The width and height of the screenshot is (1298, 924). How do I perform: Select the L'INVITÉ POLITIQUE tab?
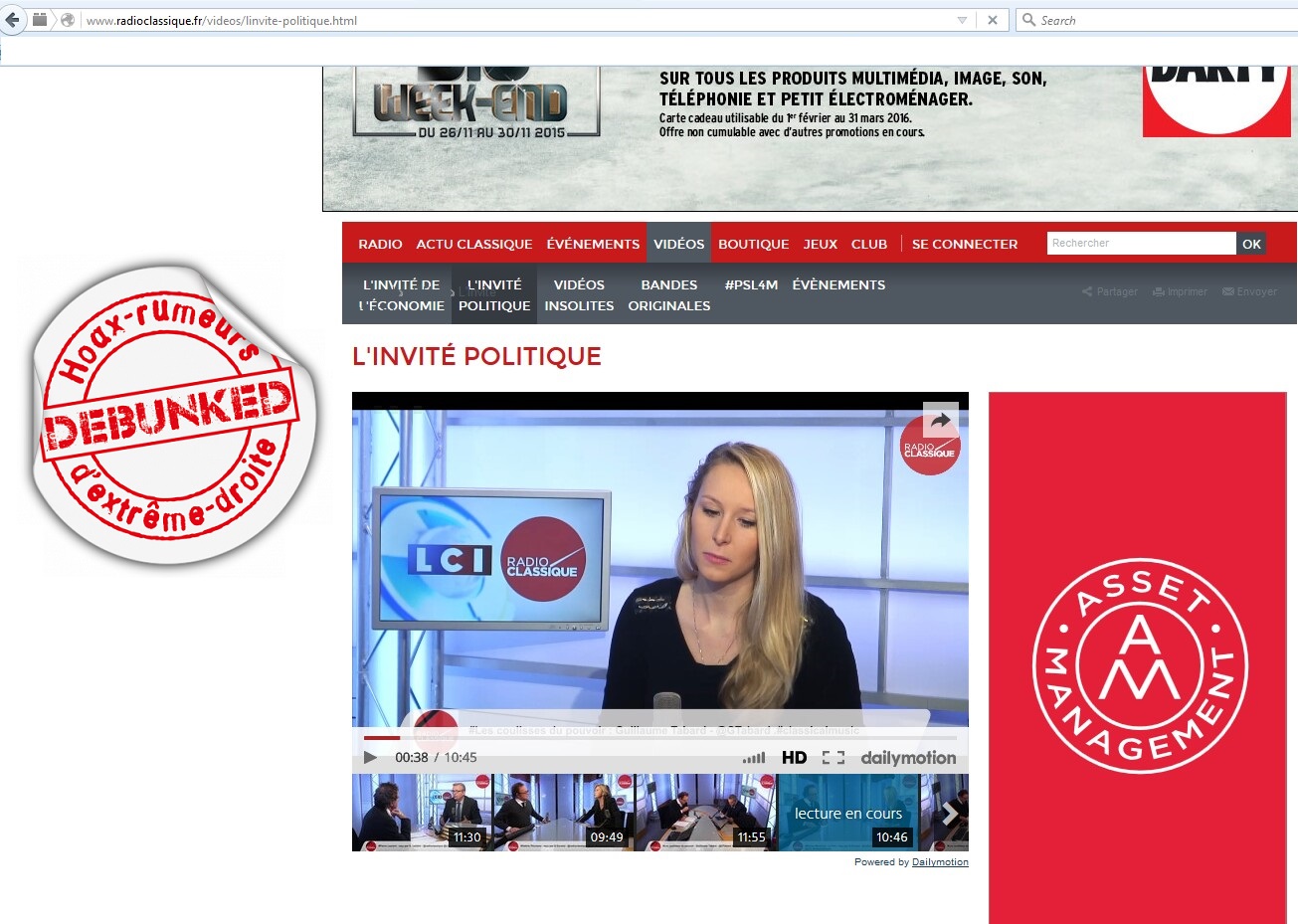pyautogui.click(x=494, y=295)
